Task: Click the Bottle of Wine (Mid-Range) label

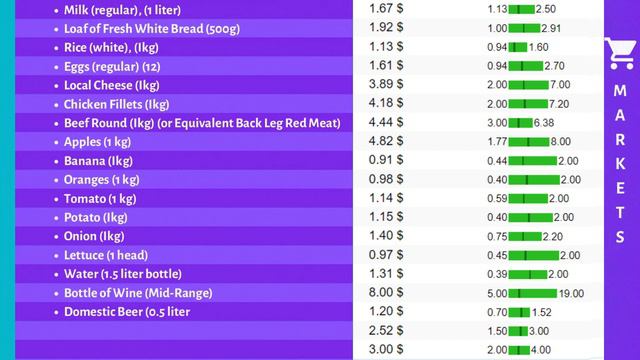Action: [138, 293]
